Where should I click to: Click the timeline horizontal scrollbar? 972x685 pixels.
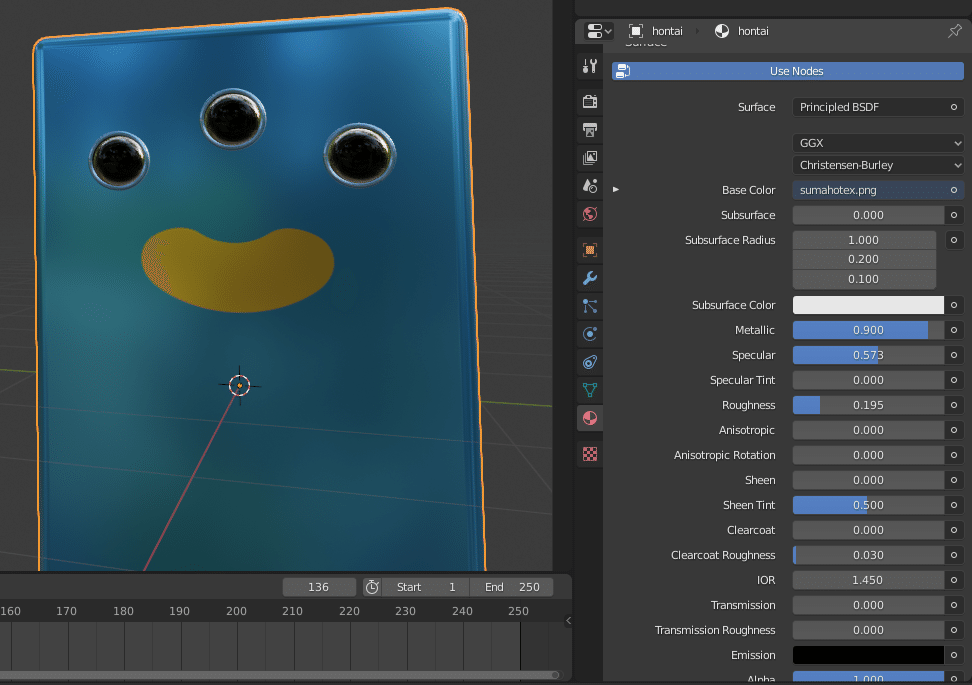[279, 674]
